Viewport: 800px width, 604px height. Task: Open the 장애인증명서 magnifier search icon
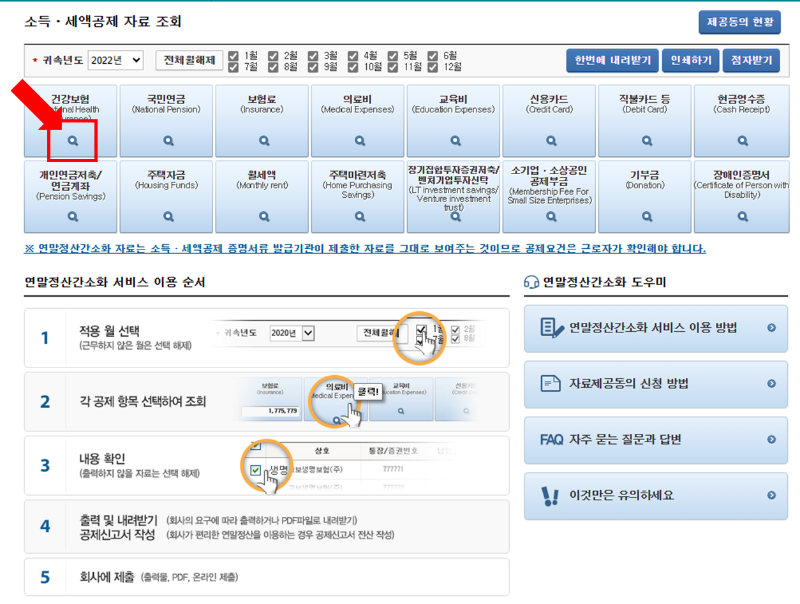pyautogui.click(x=743, y=217)
